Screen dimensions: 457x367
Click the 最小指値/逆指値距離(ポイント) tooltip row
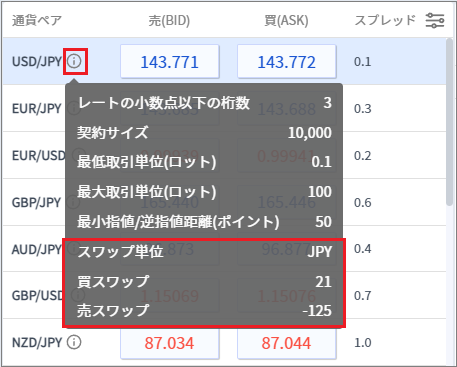click(204, 222)
